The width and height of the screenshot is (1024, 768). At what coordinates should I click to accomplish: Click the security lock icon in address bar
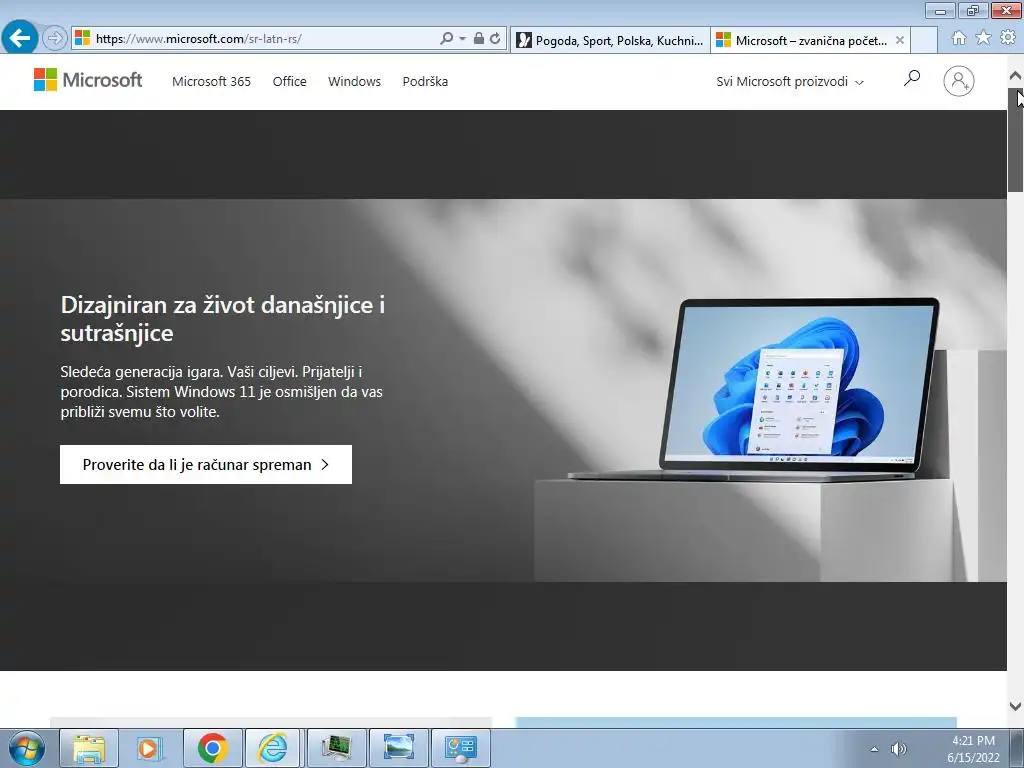[x=479, y=39]
